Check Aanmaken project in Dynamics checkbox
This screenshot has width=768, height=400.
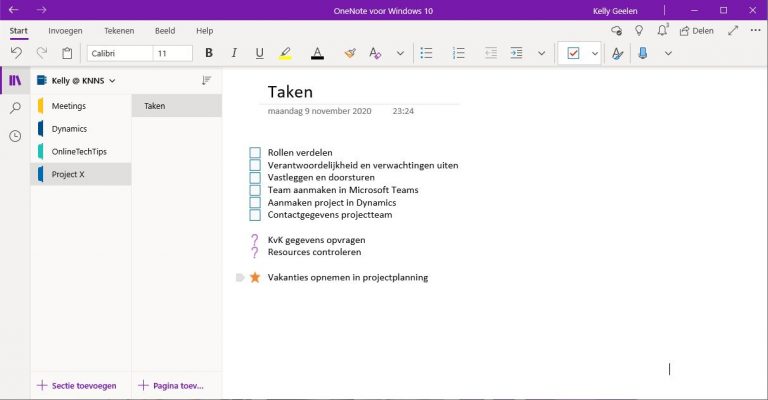(255, 203)
